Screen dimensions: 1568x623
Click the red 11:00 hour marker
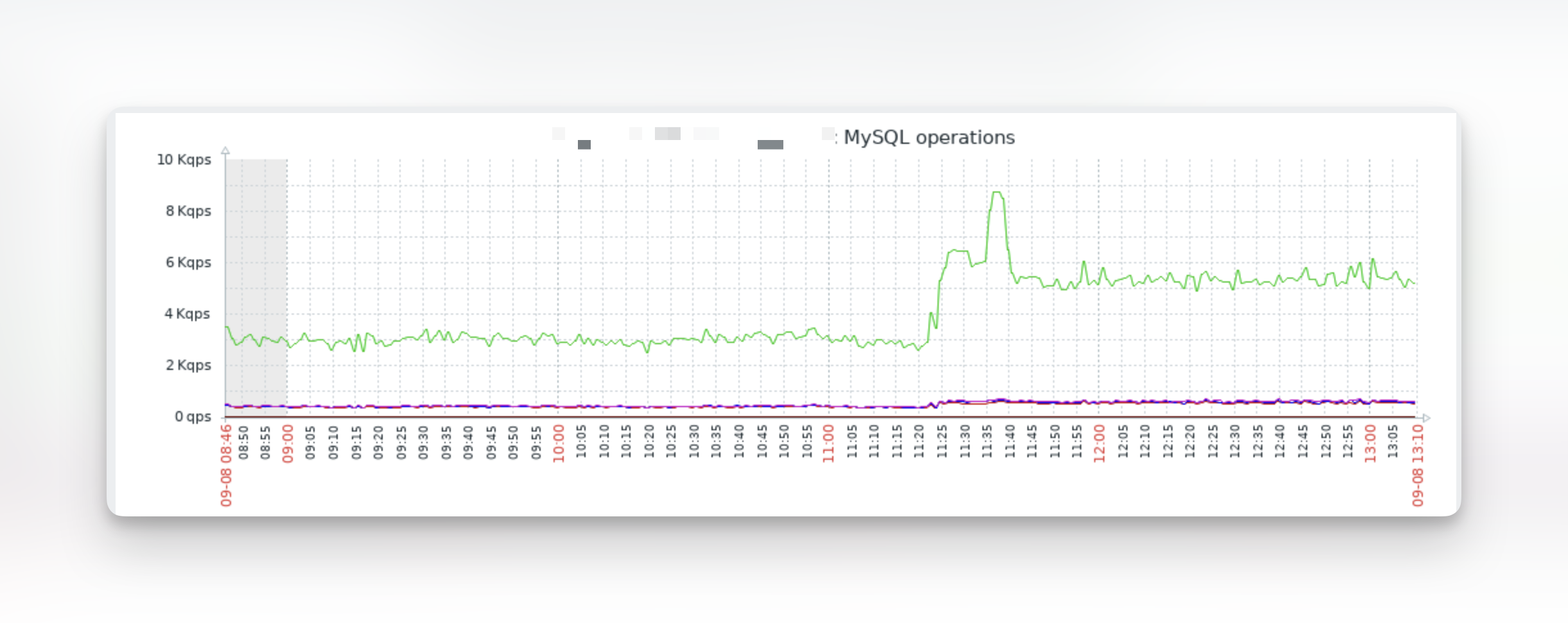point(829,443)
